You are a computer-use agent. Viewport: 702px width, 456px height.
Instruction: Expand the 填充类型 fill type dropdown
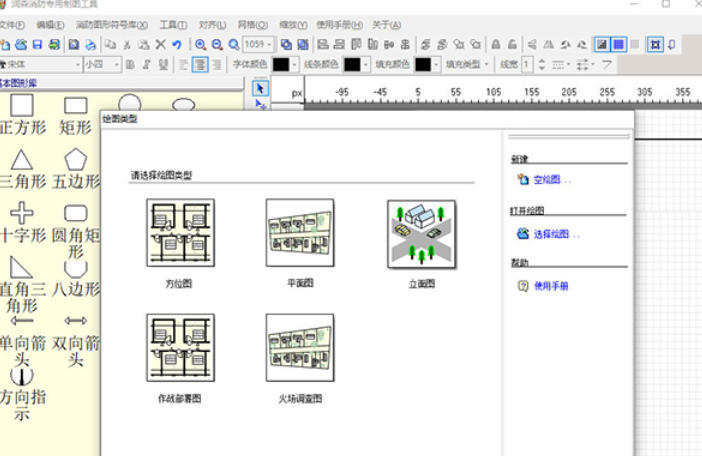[487, 65]
